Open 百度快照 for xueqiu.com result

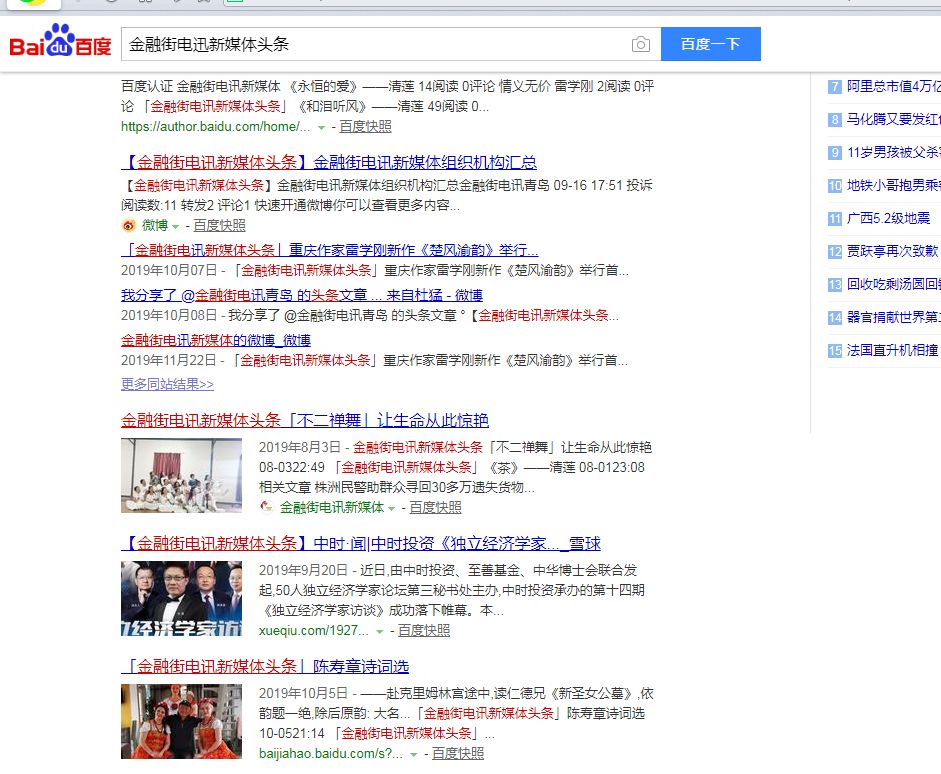click(x=424, y=631)
